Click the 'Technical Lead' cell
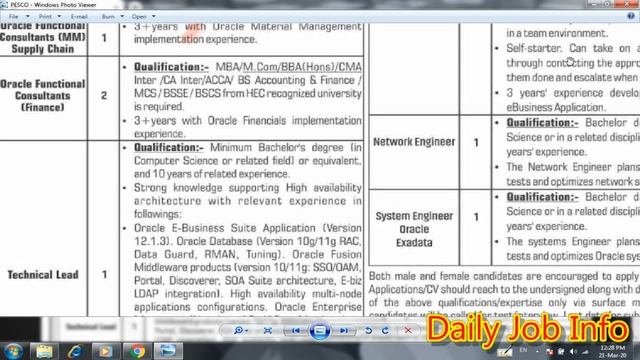Image resolution: width=640 pixels, height=360 pixels. tap(43, 275)
